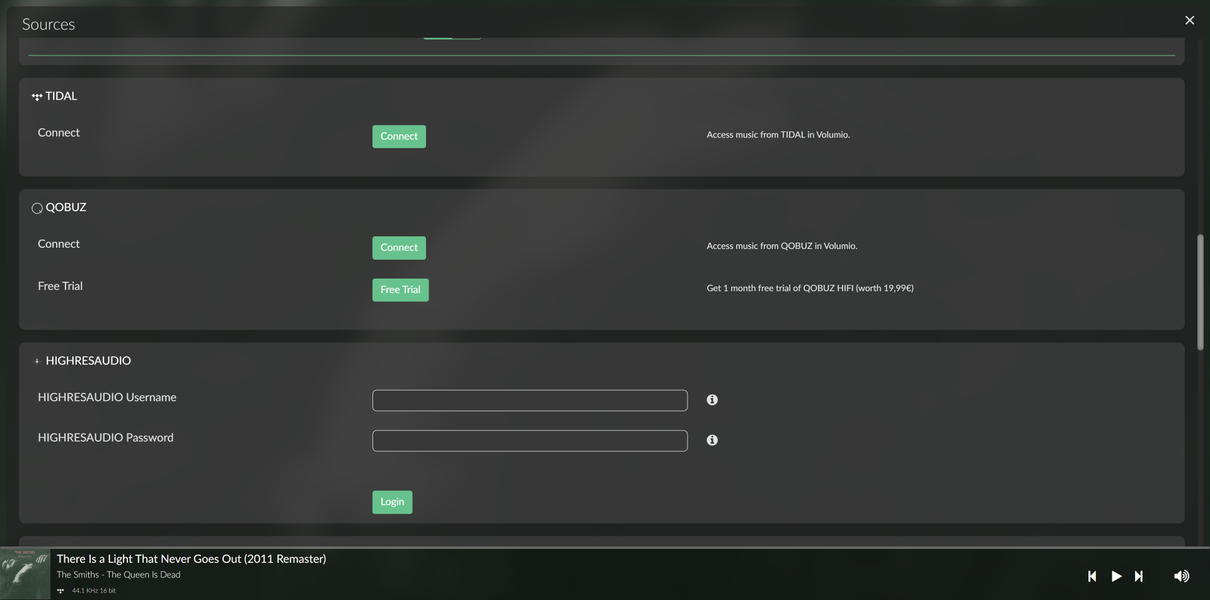The image size is (1210, 600).
Task: Click the HIGHRESAUDIO section heading
Action: point(88,361)
